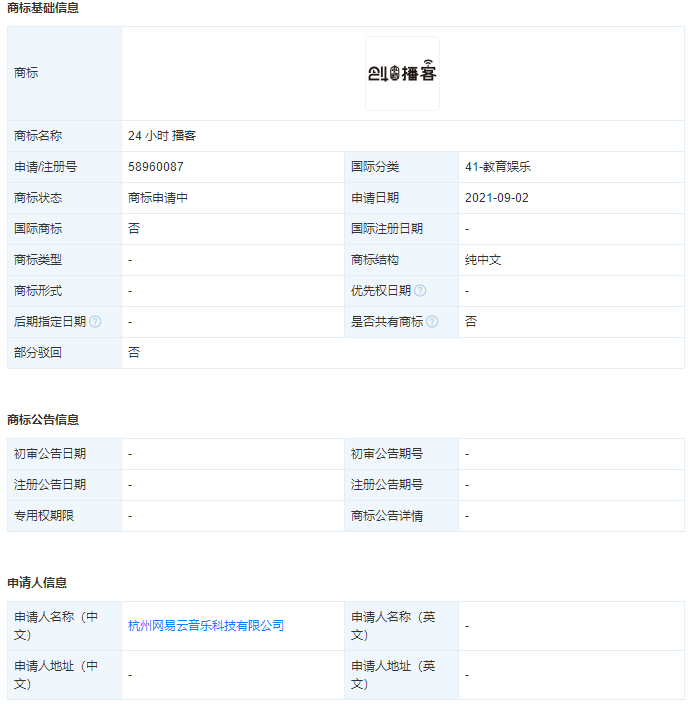Click the 部分驳回 label cell
This screenshot has height=704, width=693.
click(64, 353)
